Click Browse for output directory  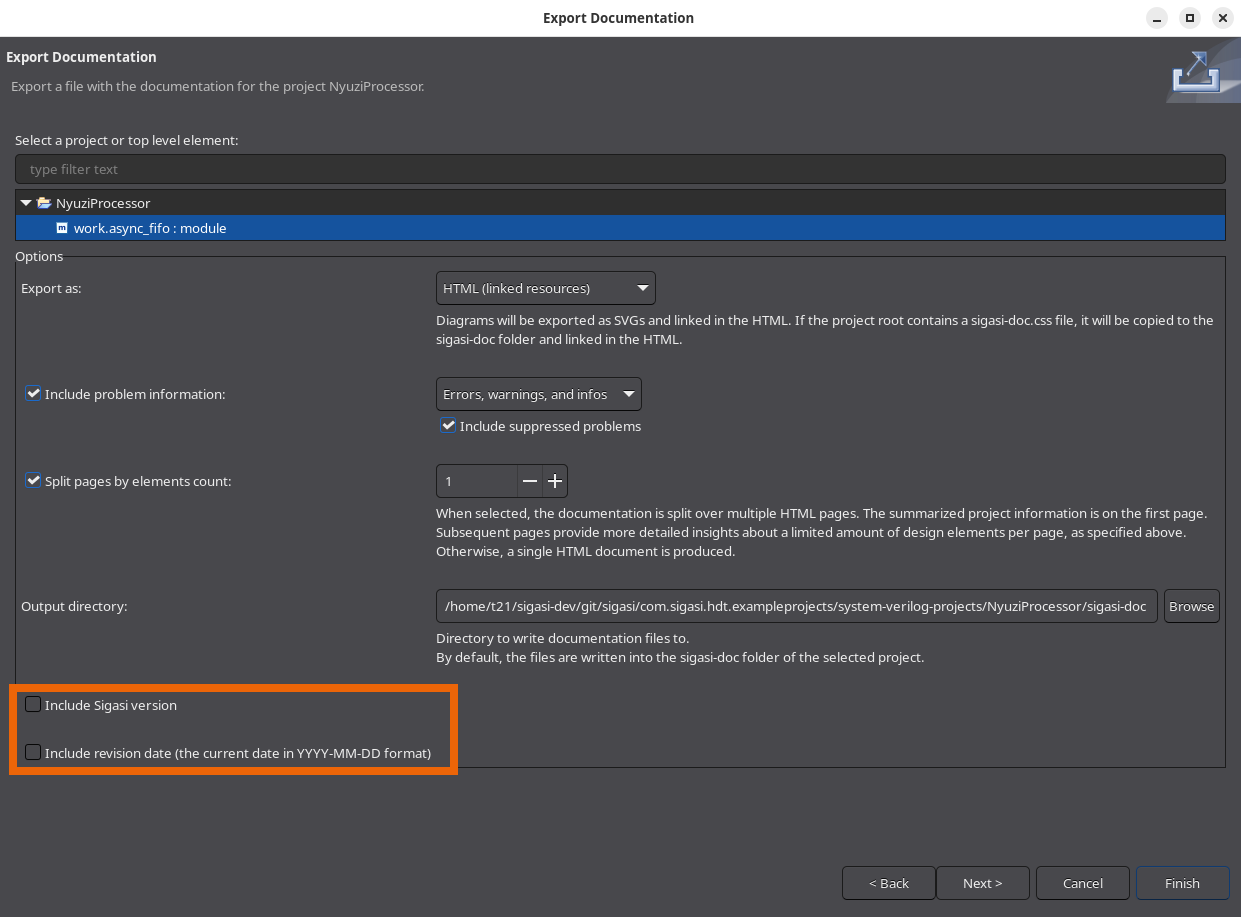coord(1191,606)
